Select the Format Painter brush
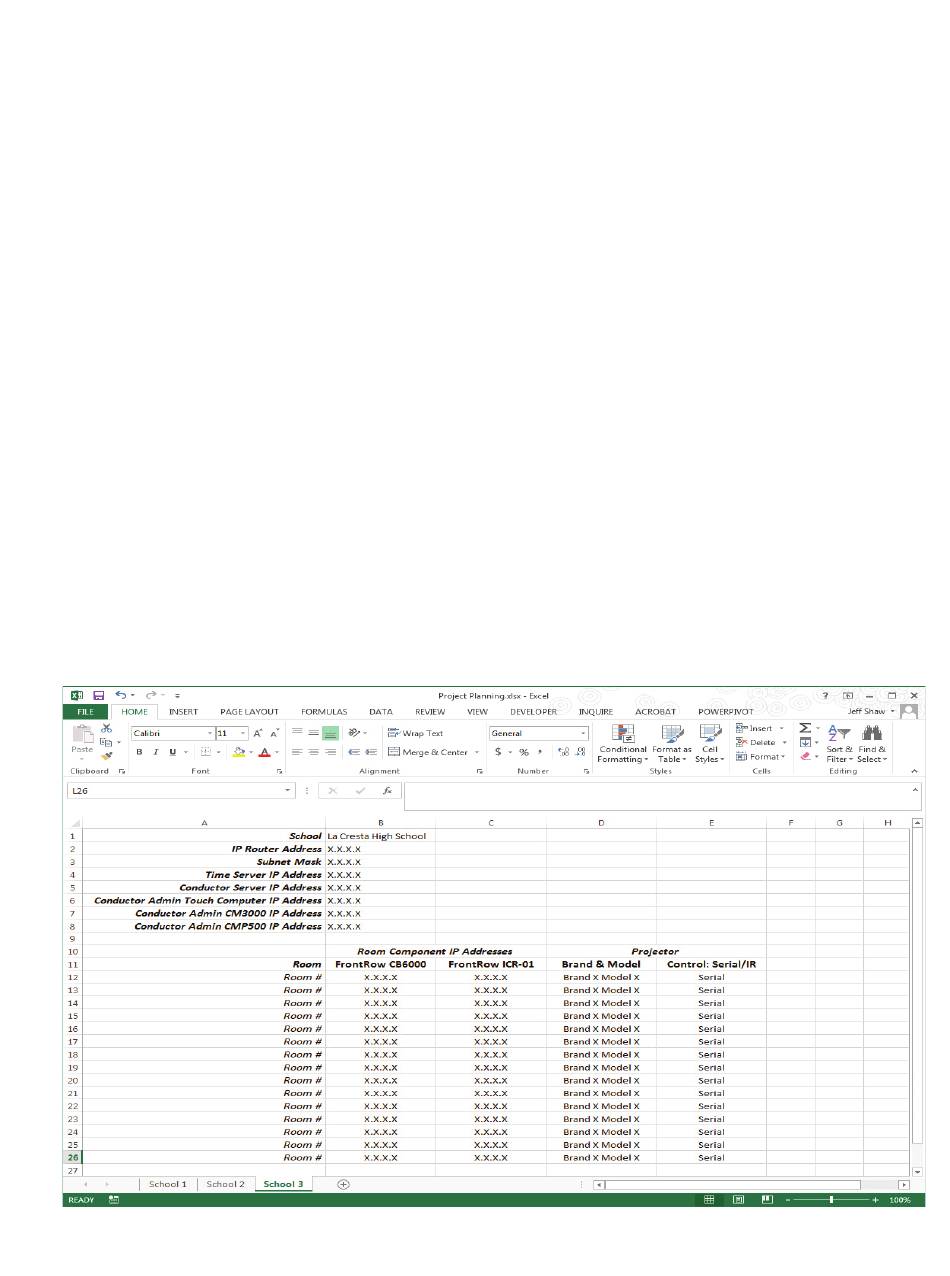950x1276 pixels. (x=106, y=755)
